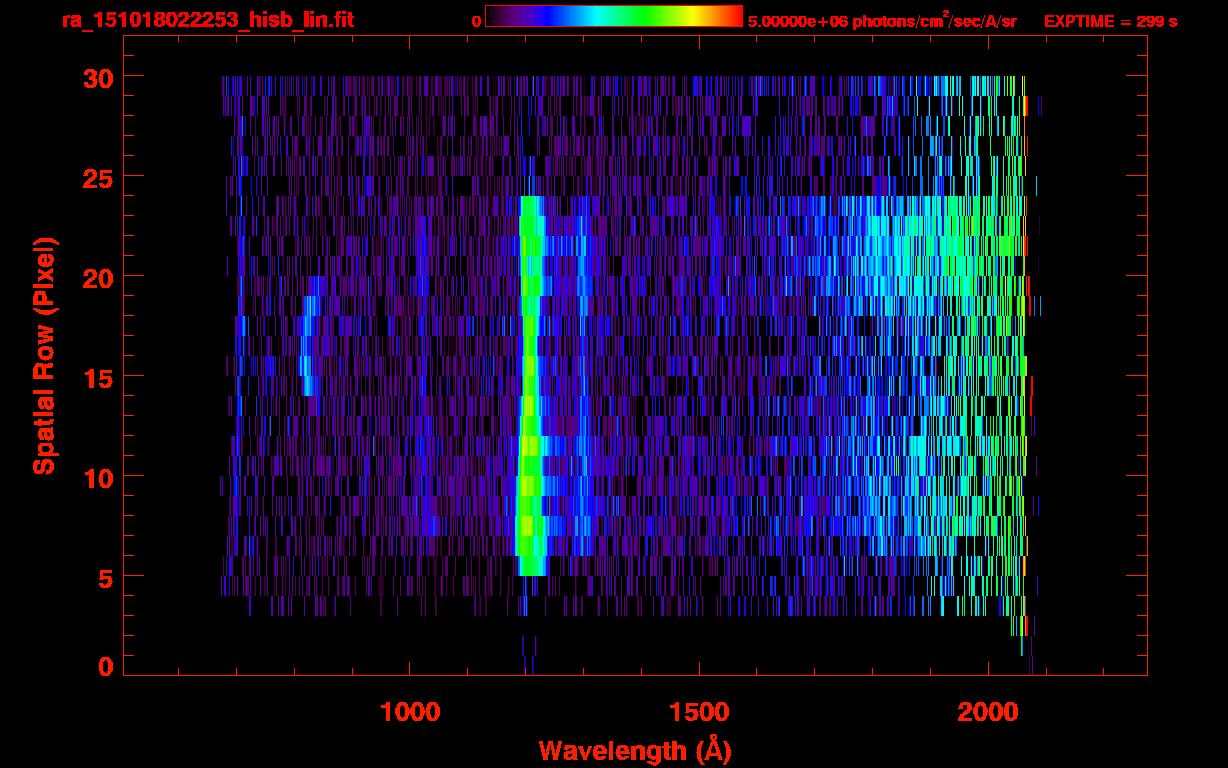Select the Spatial Row (Pixel) axis title
Image resolution: width=1228 pixels, height=768 pixels.
click(43, 355)
